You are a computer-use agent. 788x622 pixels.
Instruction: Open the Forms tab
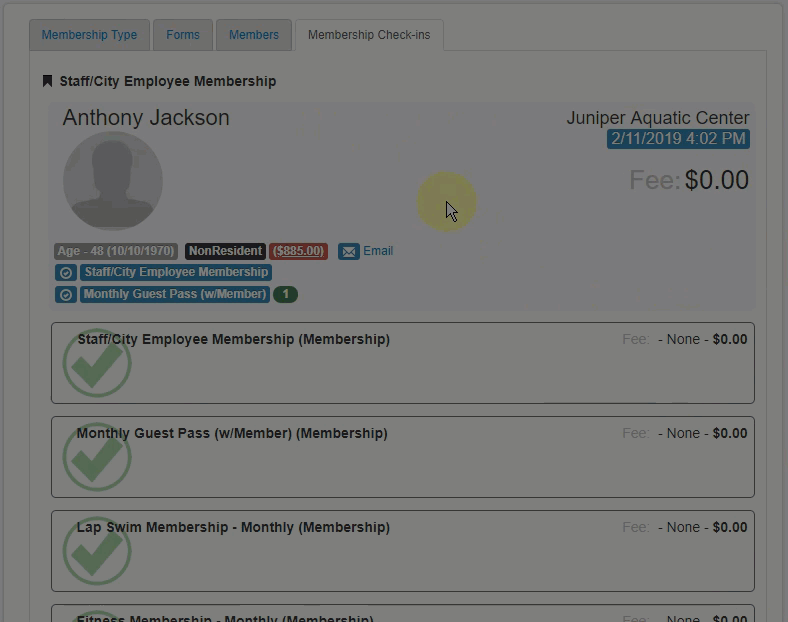[x=183, y=35]
